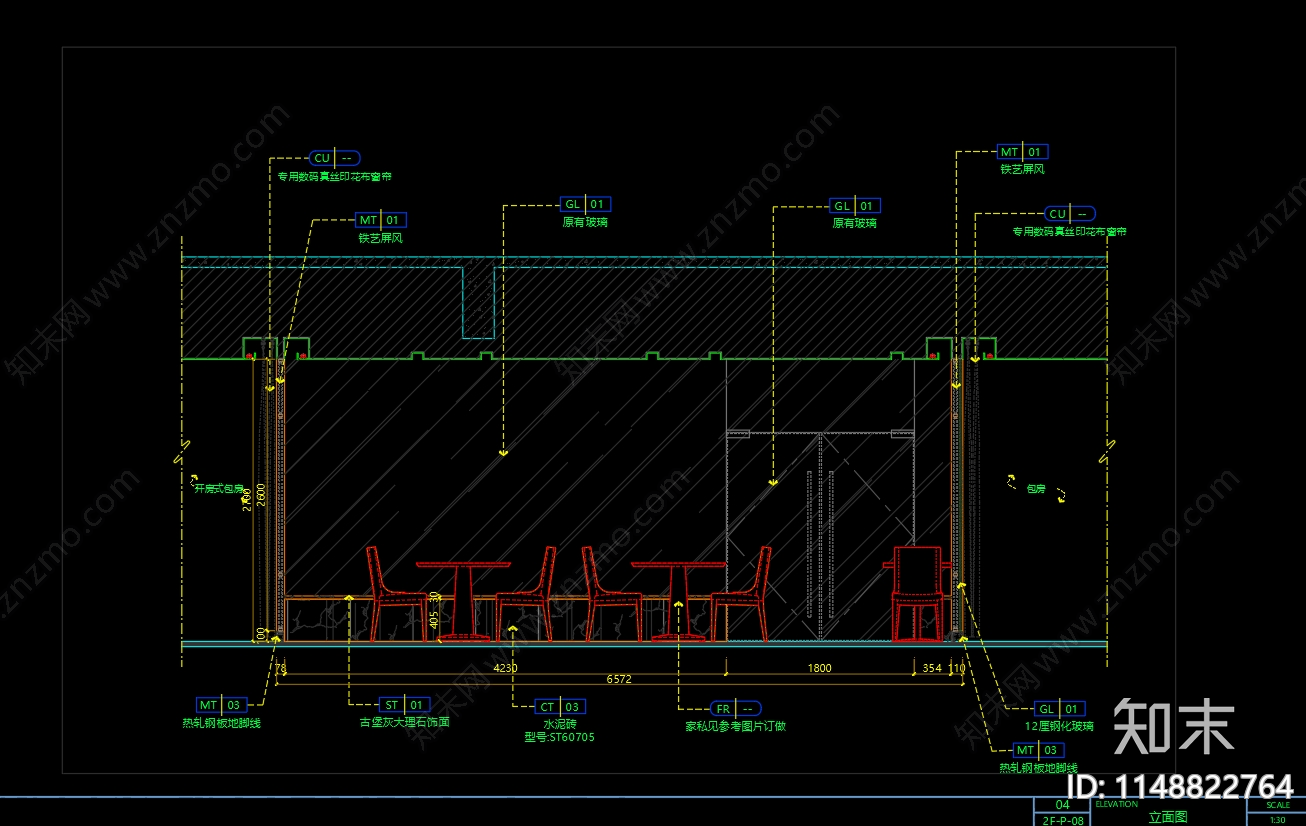This screenshot has width=1306, height=826.
Task: Click the text 古堡灰大理石饰面
Action: click(x=405, y=722)
